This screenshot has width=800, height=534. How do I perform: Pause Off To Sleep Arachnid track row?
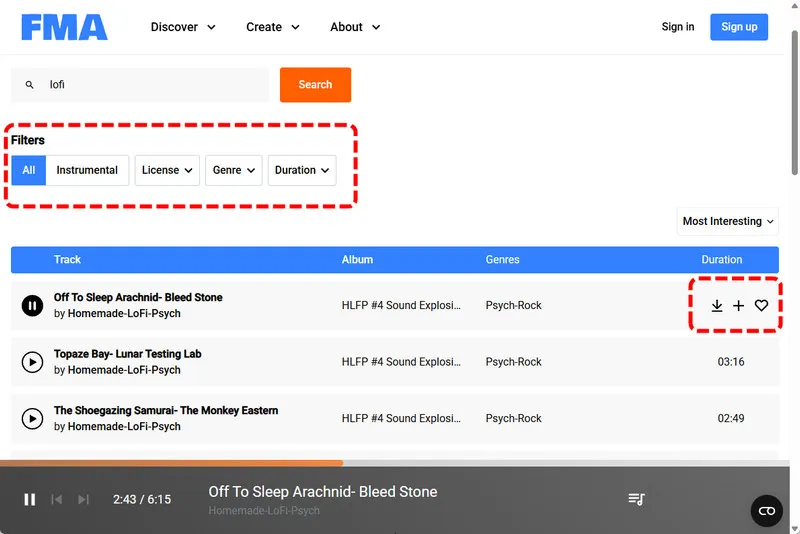(x=32, y=306)
